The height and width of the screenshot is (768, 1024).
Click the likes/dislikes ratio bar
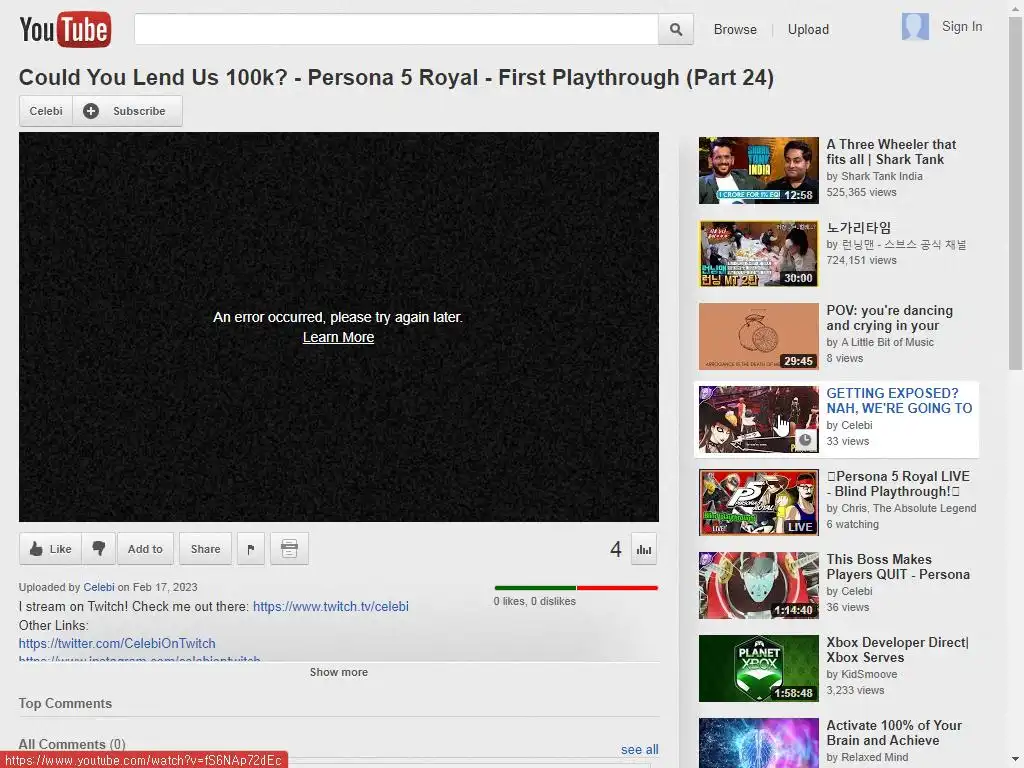pos(576,588)
